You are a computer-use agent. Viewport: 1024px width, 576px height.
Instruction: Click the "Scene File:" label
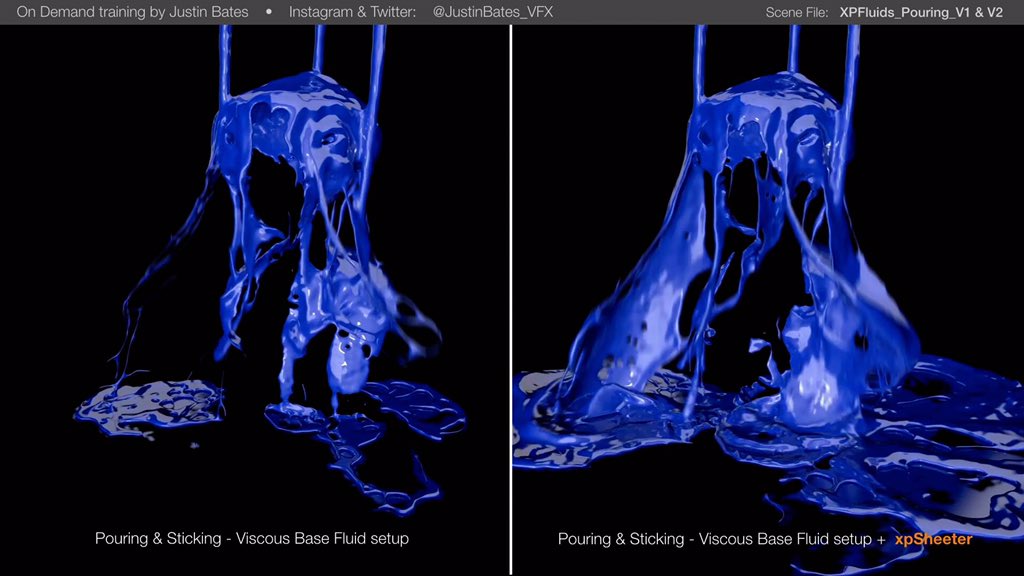[797, 12]
